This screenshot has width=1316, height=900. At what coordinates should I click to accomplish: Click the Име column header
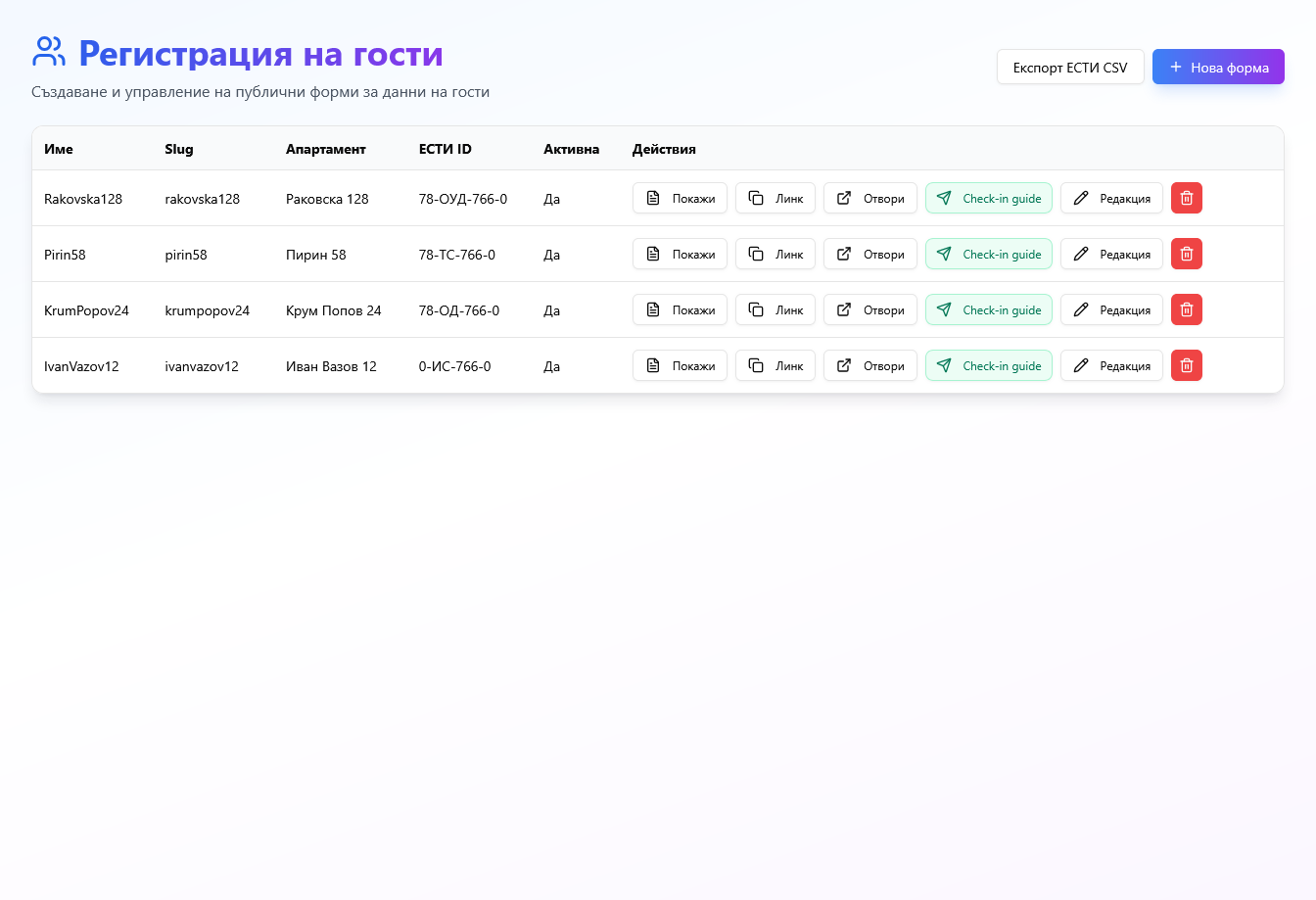(59, 149)
